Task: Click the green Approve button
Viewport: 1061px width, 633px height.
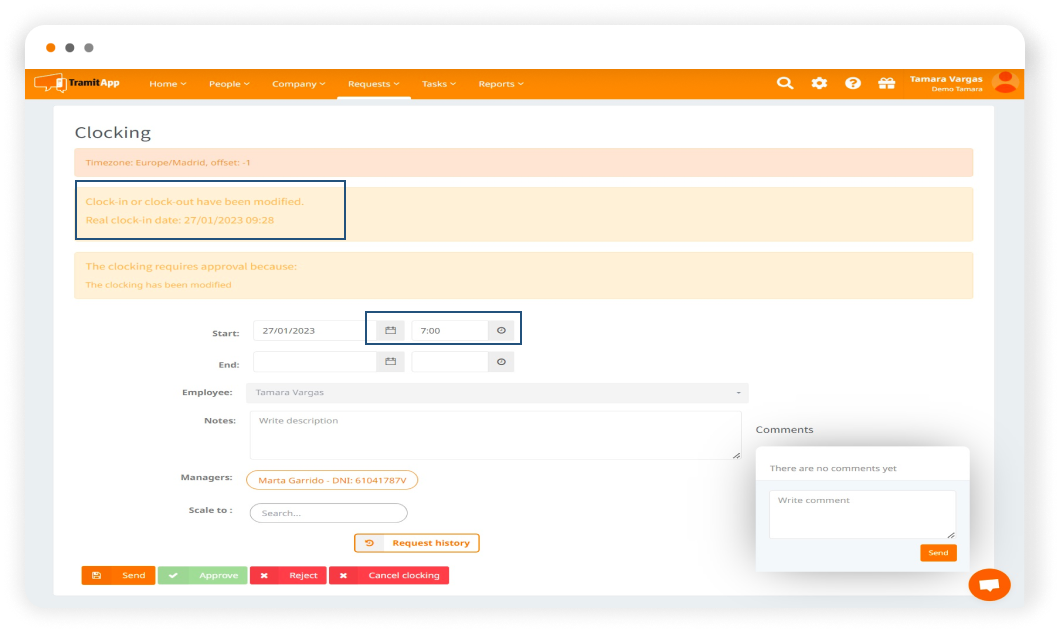Action: tap(203, 576)
